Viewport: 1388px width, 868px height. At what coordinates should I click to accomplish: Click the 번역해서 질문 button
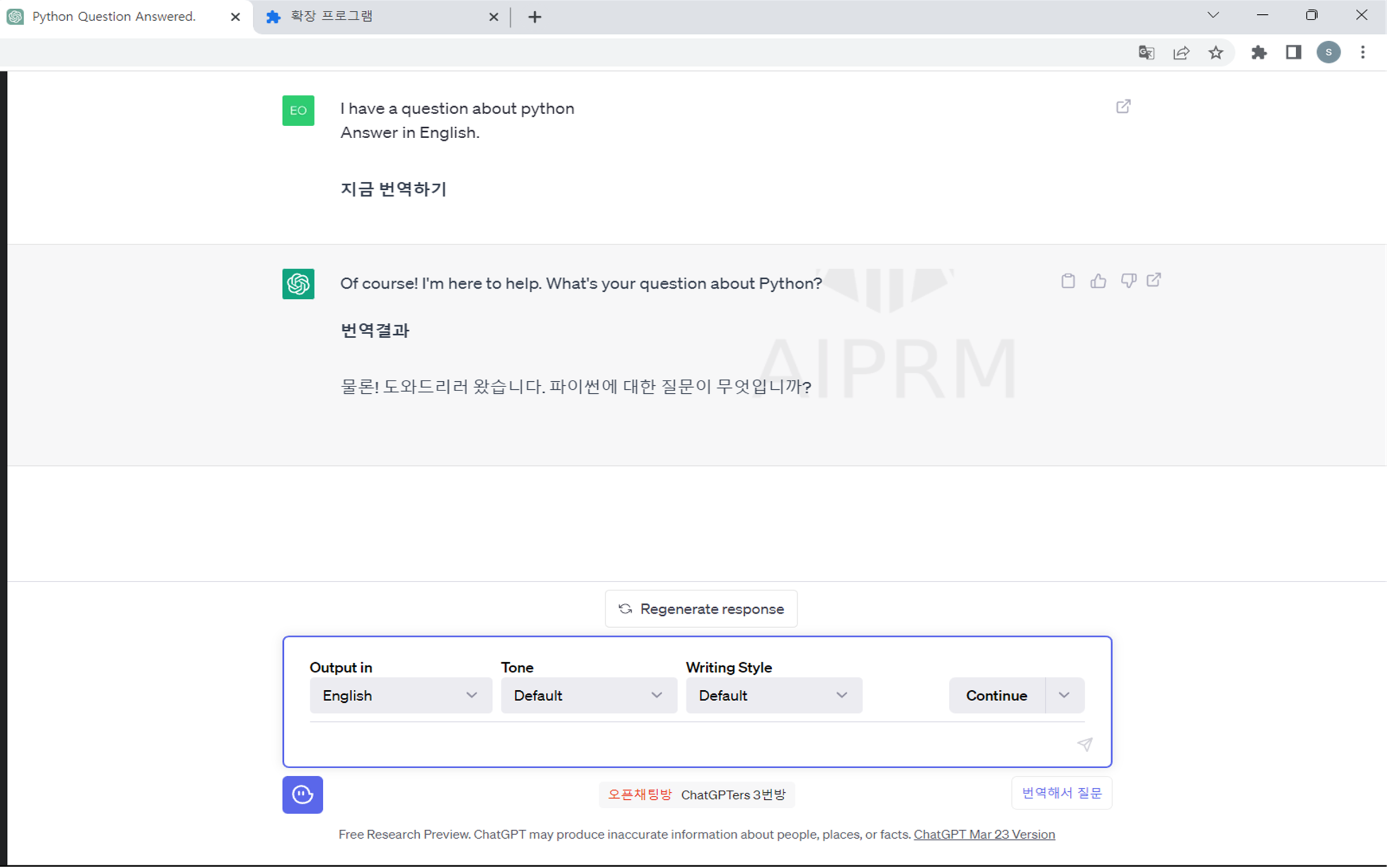click(1061, 793)
